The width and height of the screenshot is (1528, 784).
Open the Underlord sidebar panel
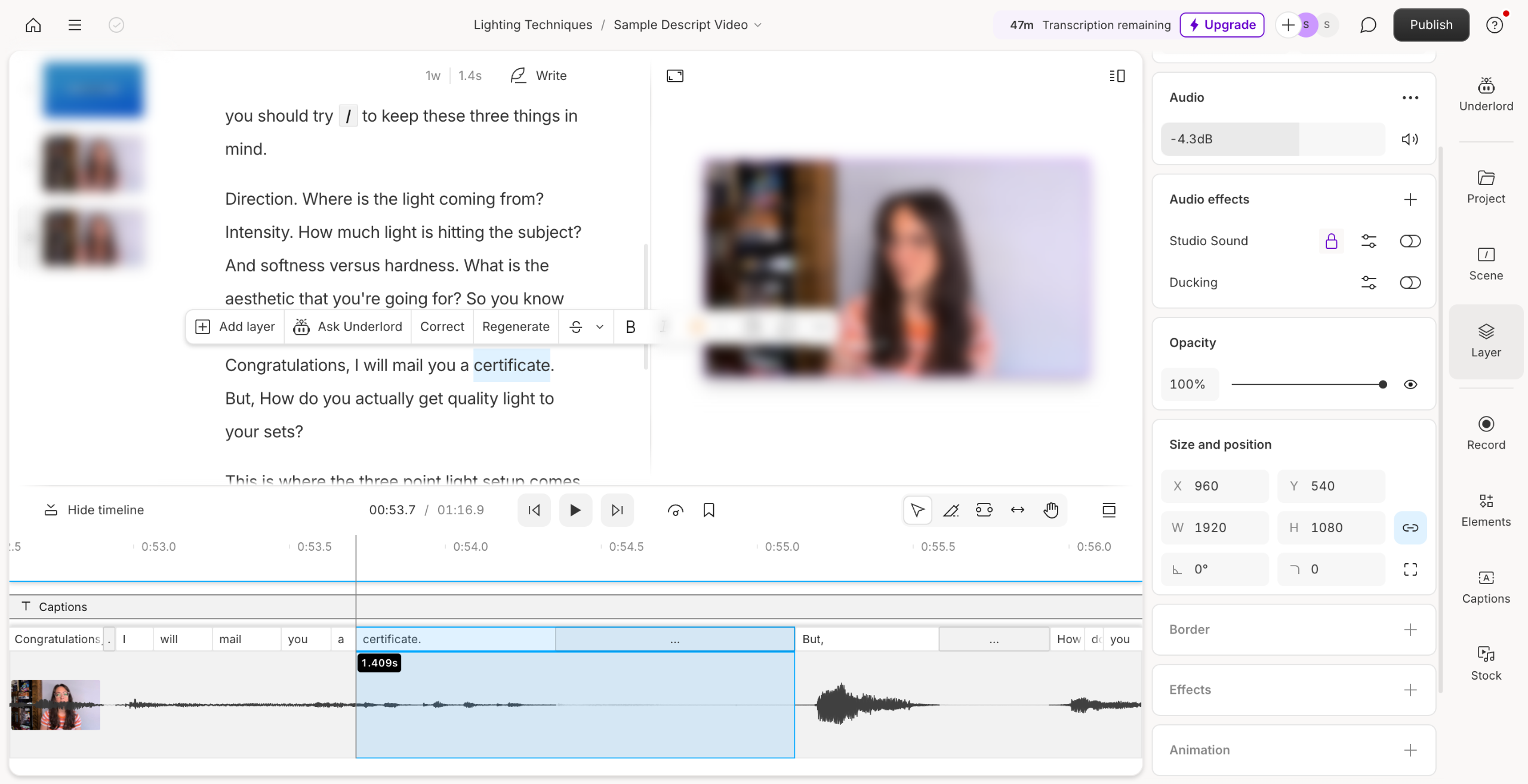point(1486,94)
